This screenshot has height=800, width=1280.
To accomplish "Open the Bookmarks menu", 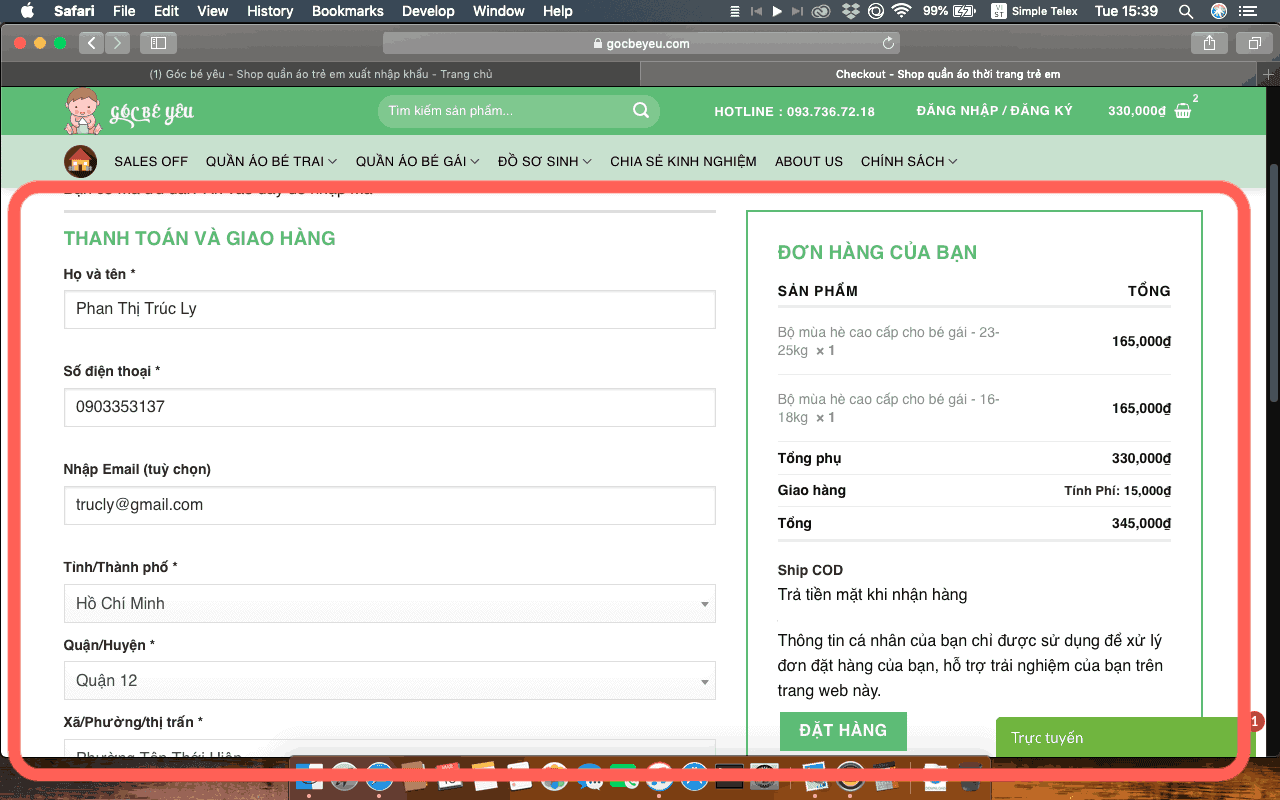I will point(347,11).
